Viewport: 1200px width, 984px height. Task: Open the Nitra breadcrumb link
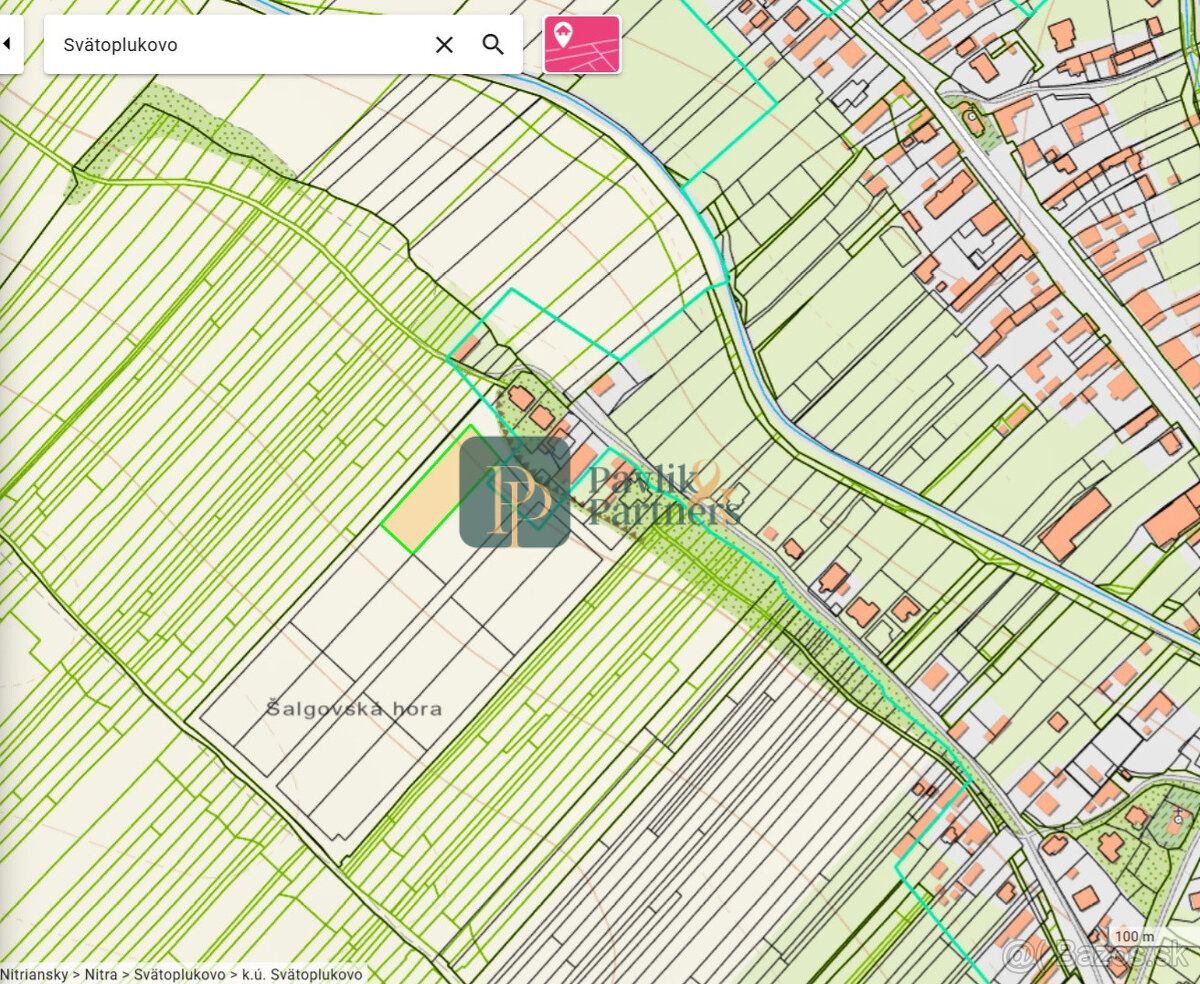pos(100,973)
